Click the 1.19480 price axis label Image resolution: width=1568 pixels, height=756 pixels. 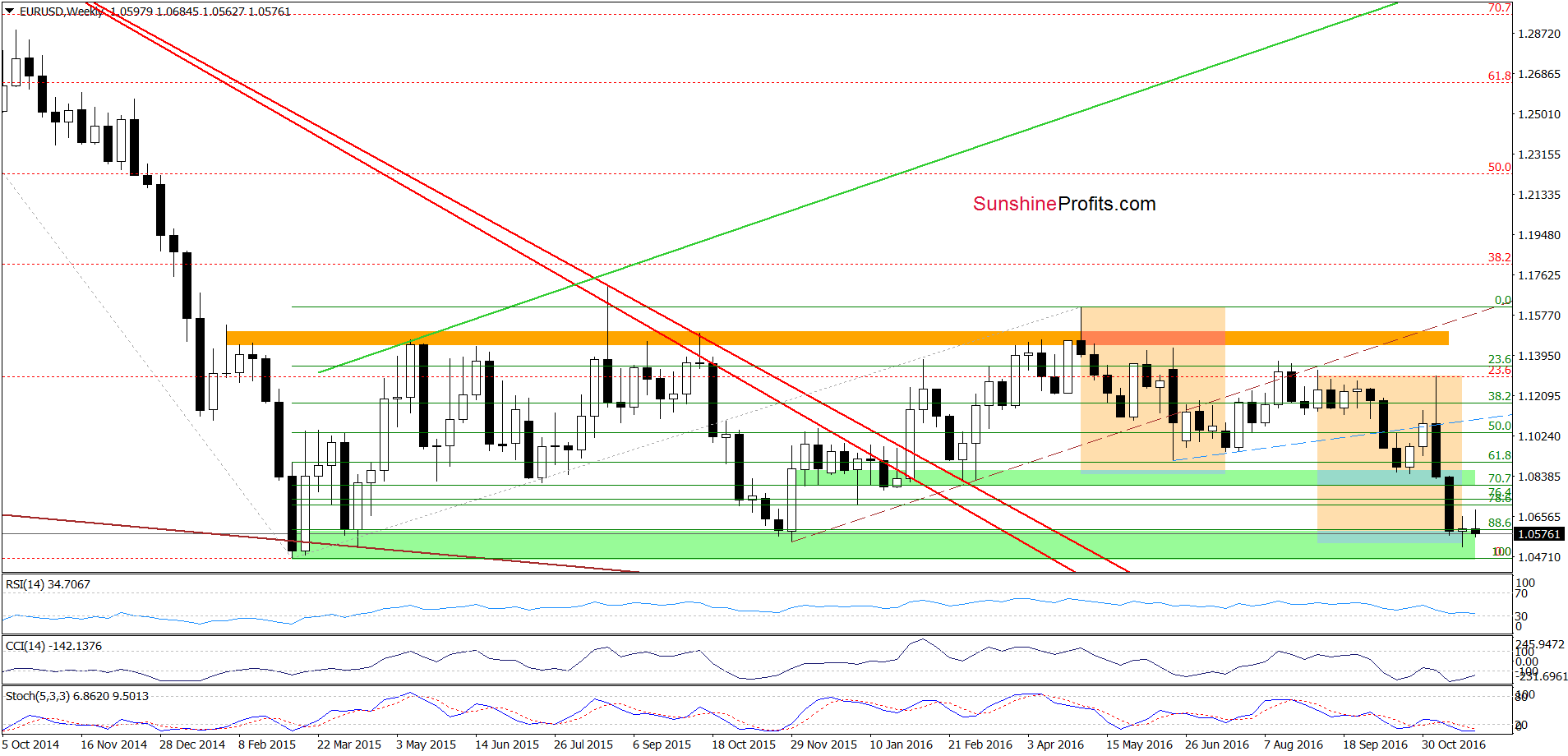pos(1539,235)
